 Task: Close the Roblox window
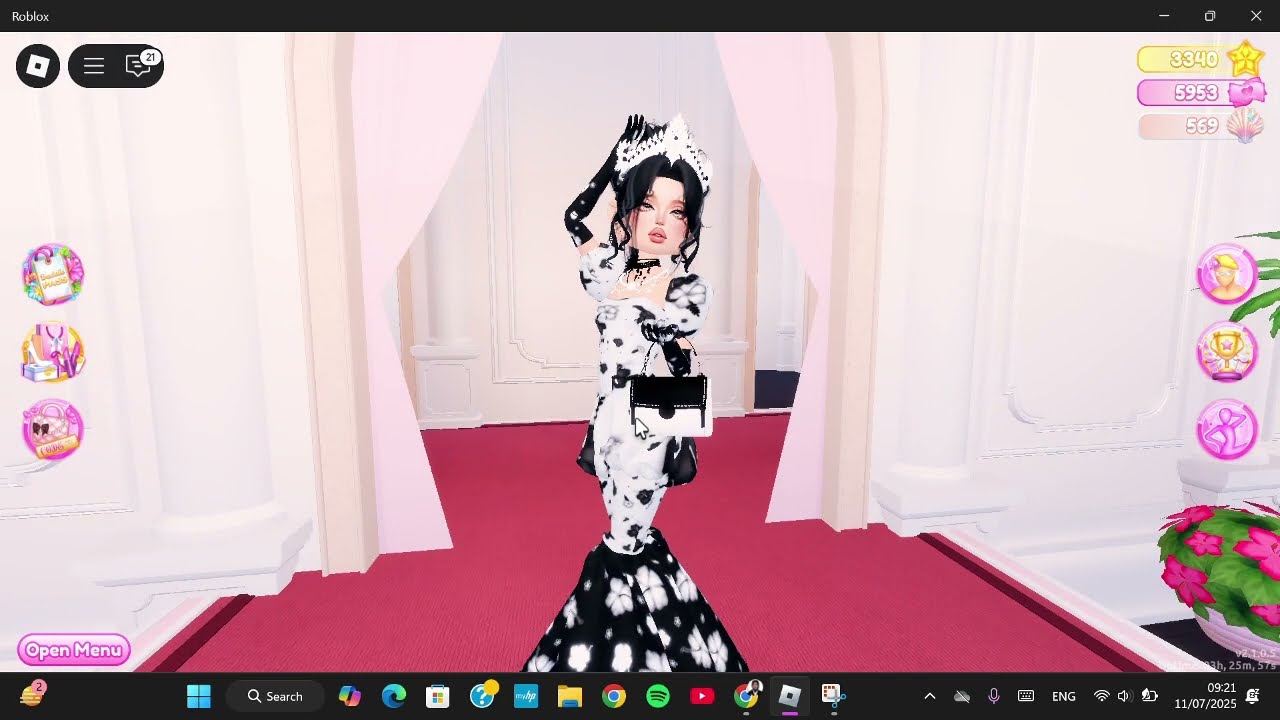point(1256,16)
